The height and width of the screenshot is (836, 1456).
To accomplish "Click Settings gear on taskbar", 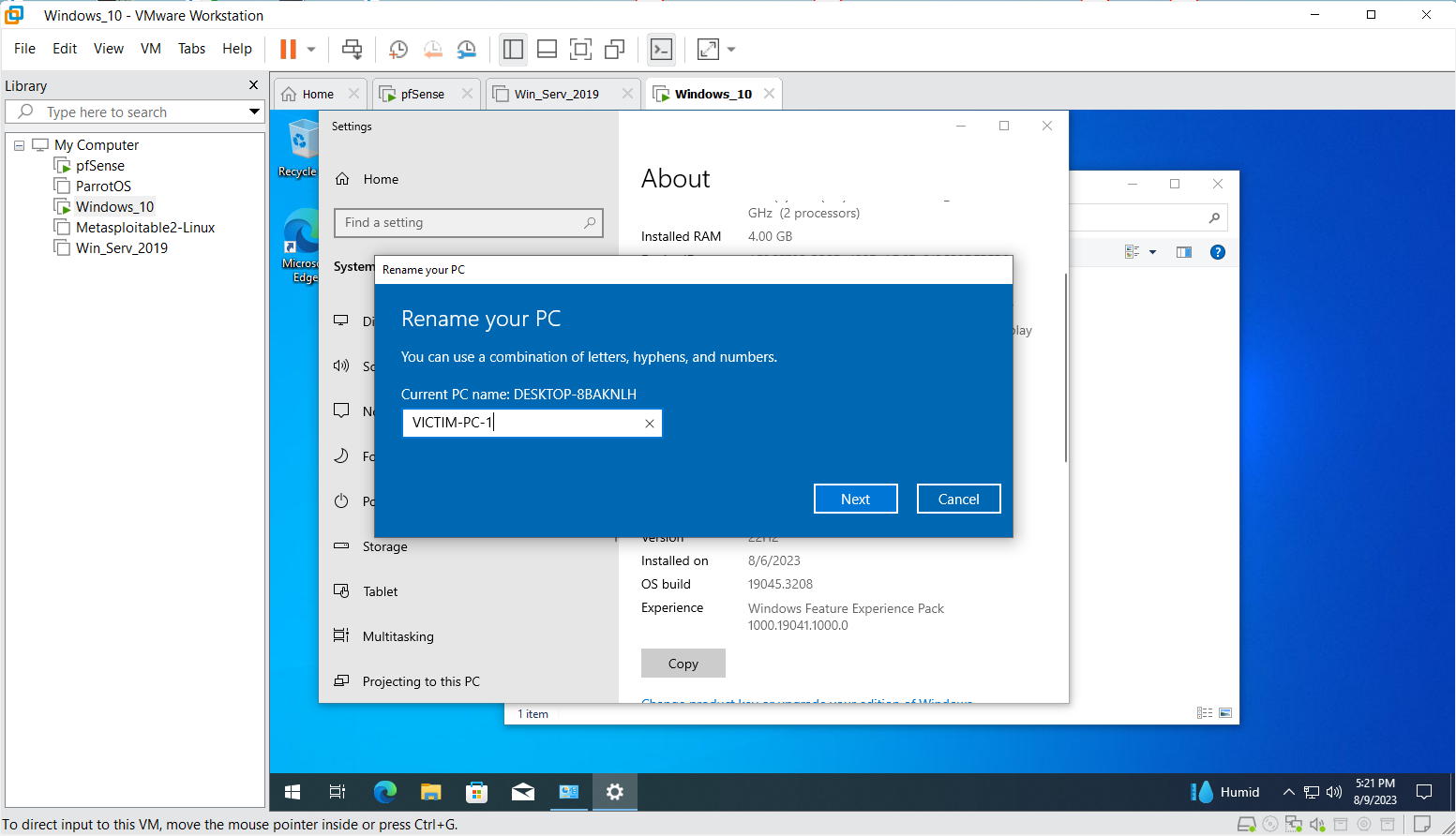I will [x=615, y=792].
